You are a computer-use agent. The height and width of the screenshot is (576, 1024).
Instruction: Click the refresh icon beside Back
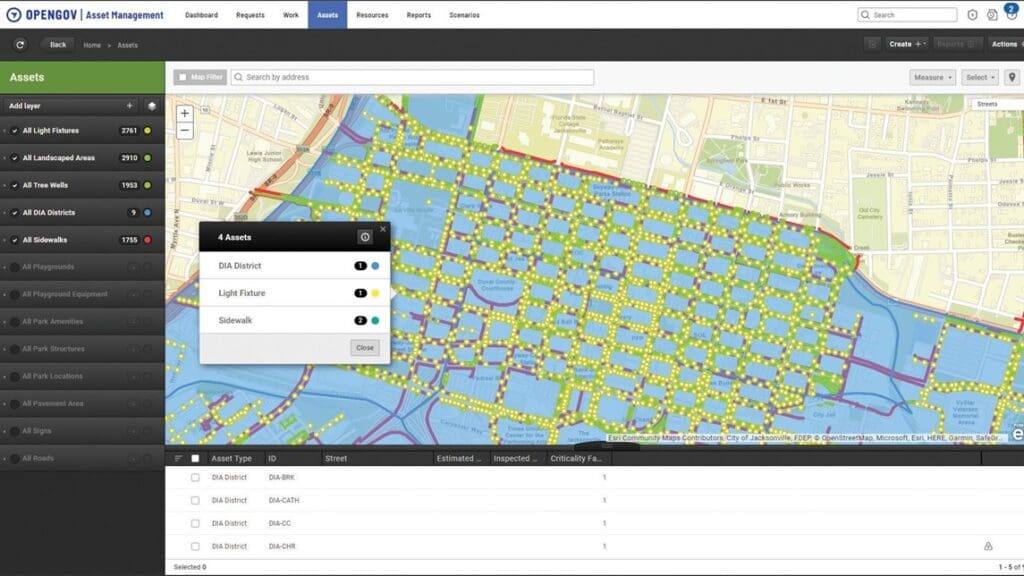20,44
